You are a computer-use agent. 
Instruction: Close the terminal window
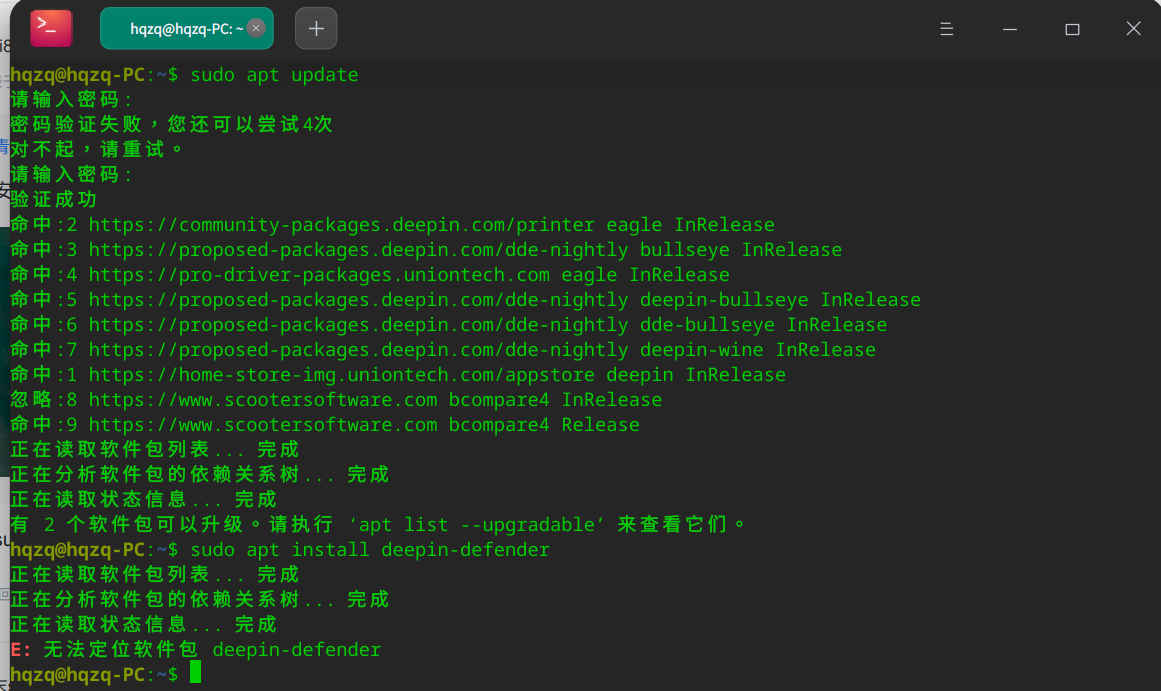coord(1134,28)
